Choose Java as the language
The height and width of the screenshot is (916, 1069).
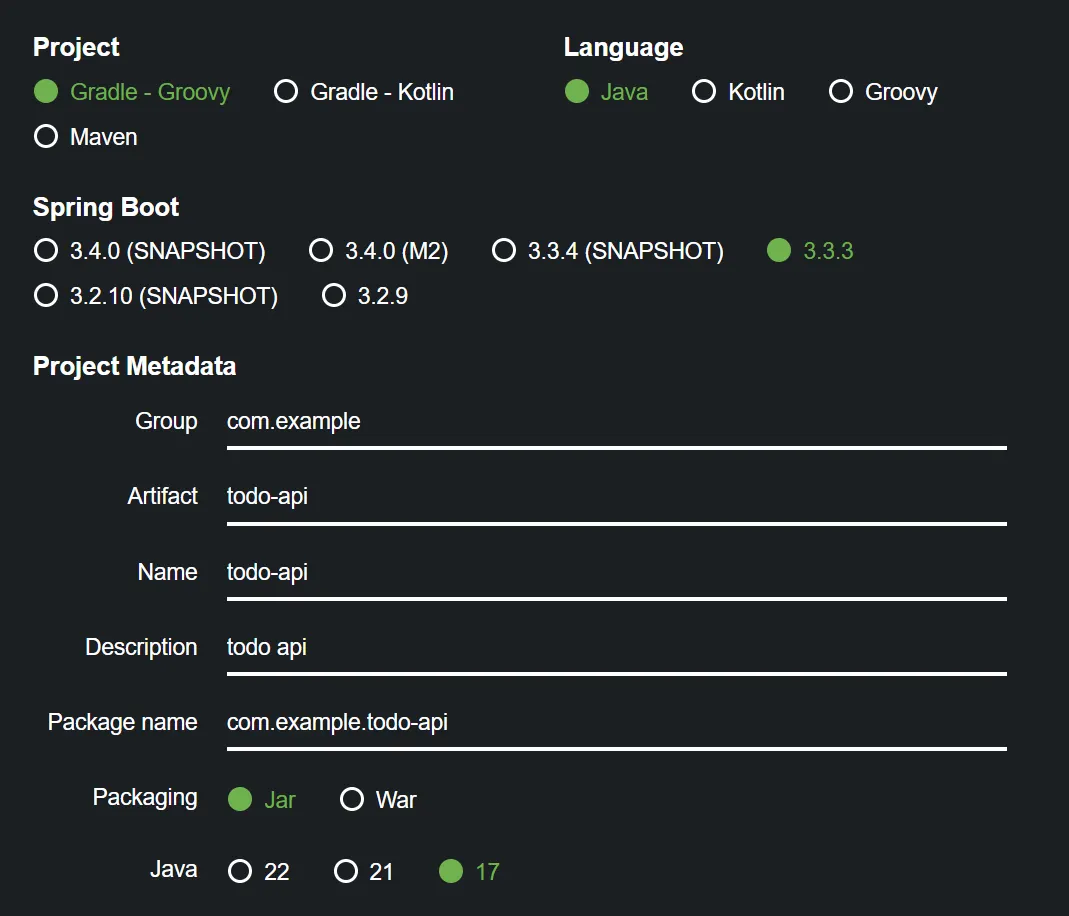point(577,92)
